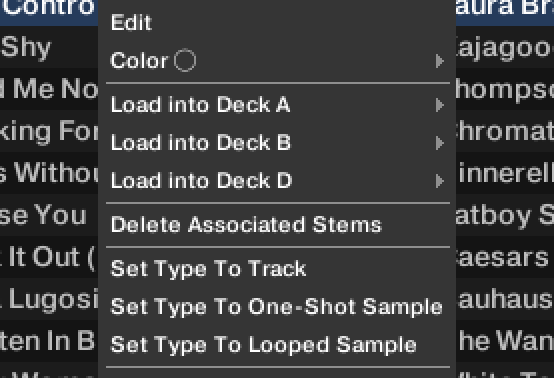554x378 pixels.
Task: Choose Set Type To Track
Action: tap(277, 269)
